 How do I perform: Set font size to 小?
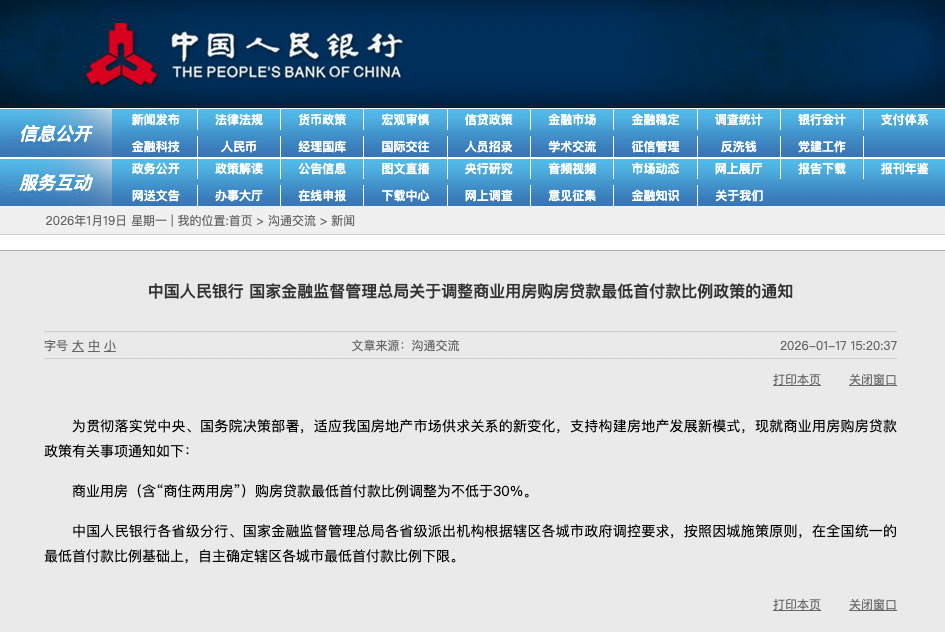(x=110, y=346)
